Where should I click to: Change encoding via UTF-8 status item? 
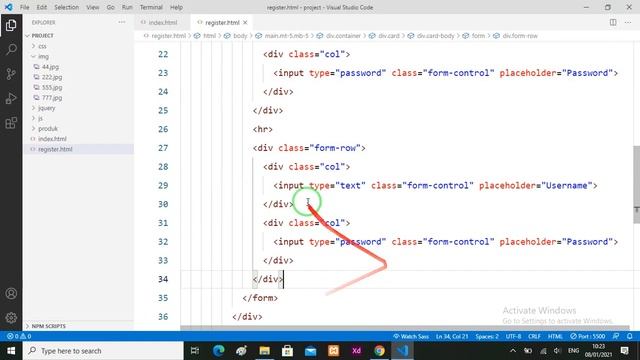click(x=513, y=336)
